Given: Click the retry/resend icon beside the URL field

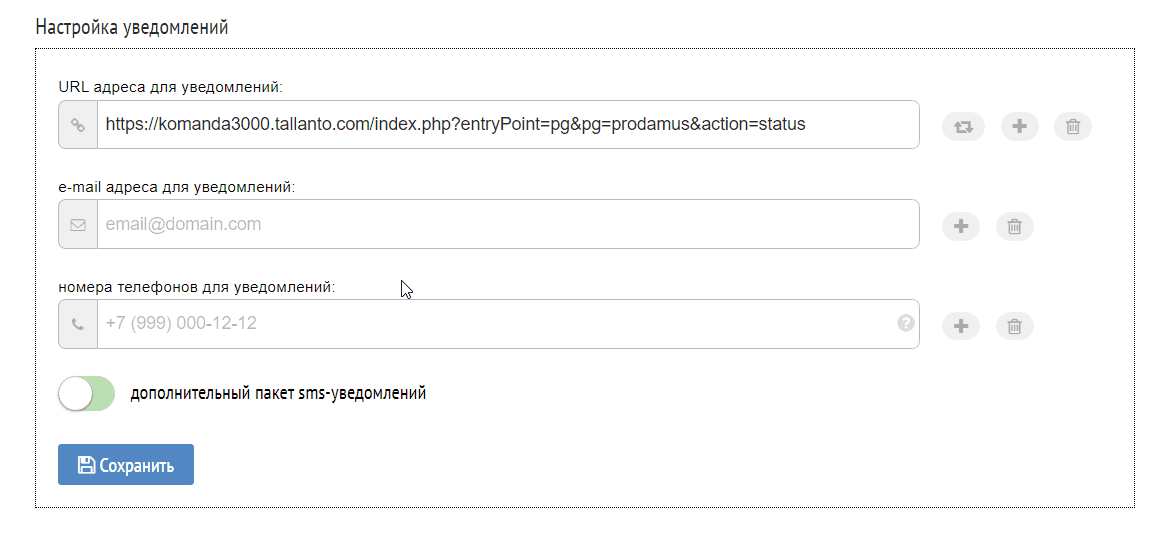Looking at the screenshot, I should (963, 127).
